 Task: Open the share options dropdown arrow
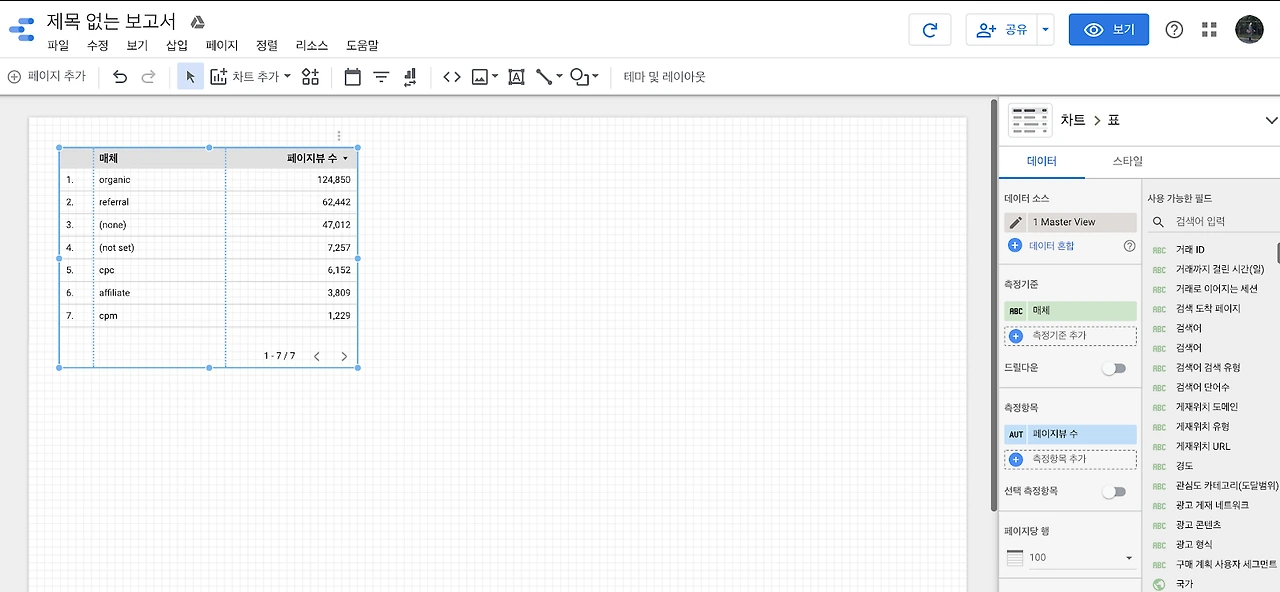(x=1046, y=30)
